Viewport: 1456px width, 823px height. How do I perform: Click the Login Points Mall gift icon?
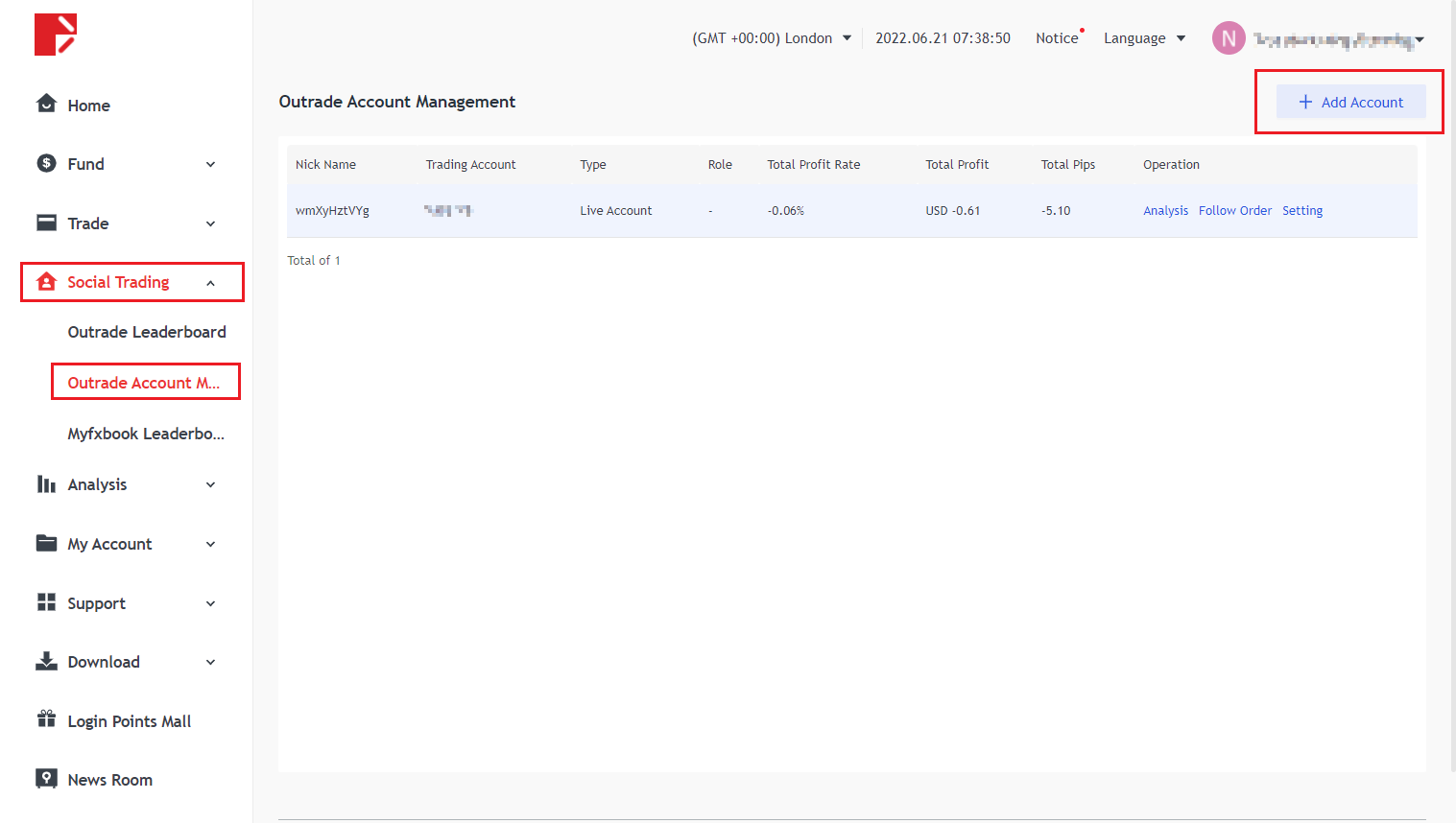coord(46,719)
